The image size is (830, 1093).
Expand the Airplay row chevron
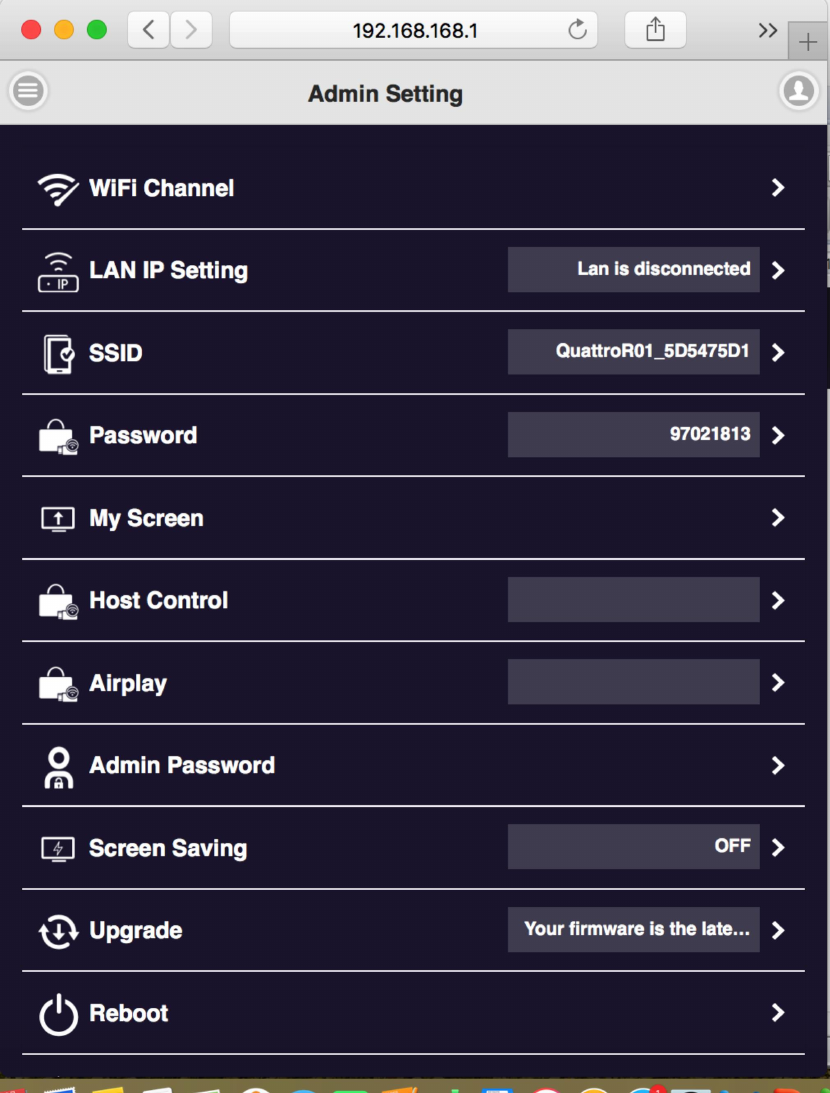(x=778, y=683)
